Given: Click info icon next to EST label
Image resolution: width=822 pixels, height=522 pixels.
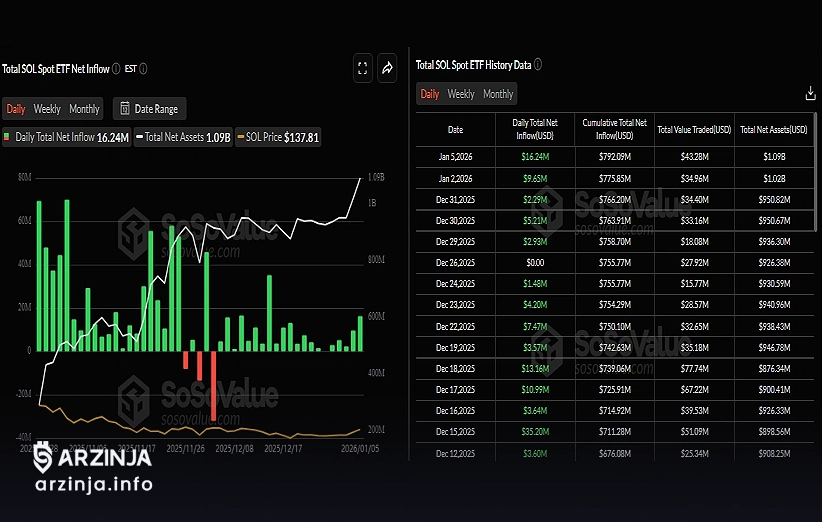Looking at the screenshot, I should click(x=143, y=68).
